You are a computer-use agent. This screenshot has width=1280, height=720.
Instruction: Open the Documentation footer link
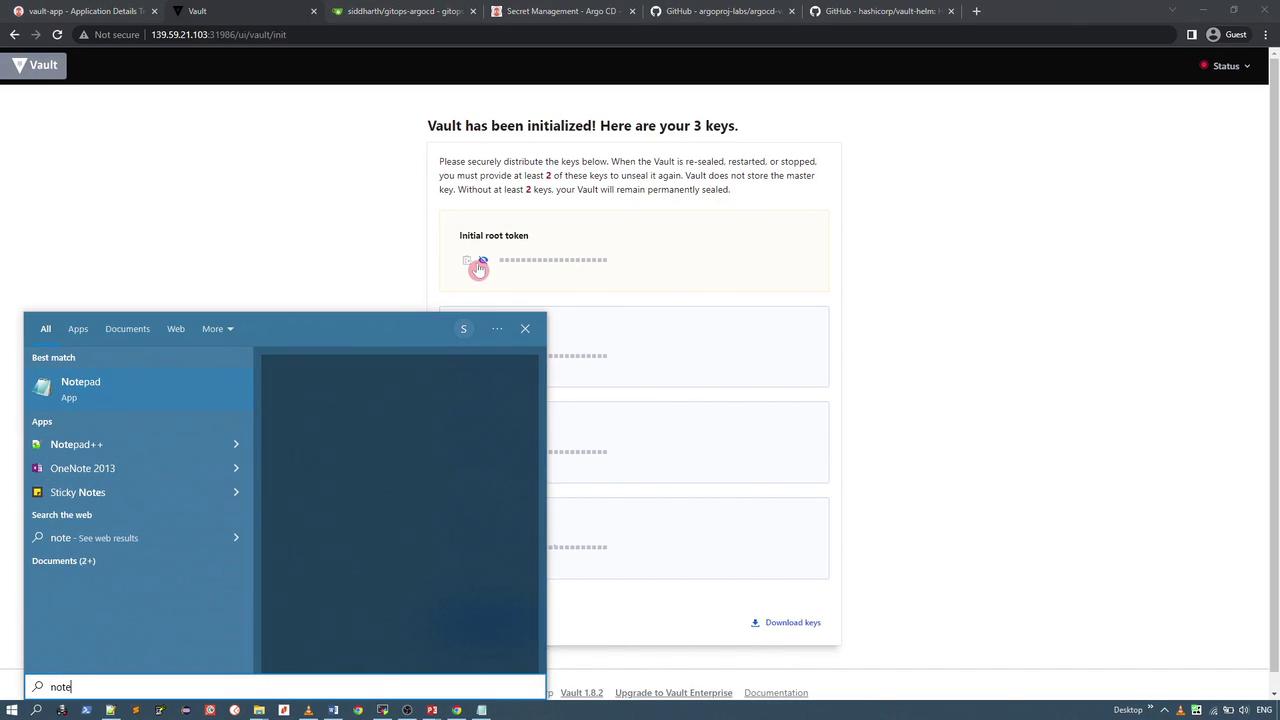(776, 693)
